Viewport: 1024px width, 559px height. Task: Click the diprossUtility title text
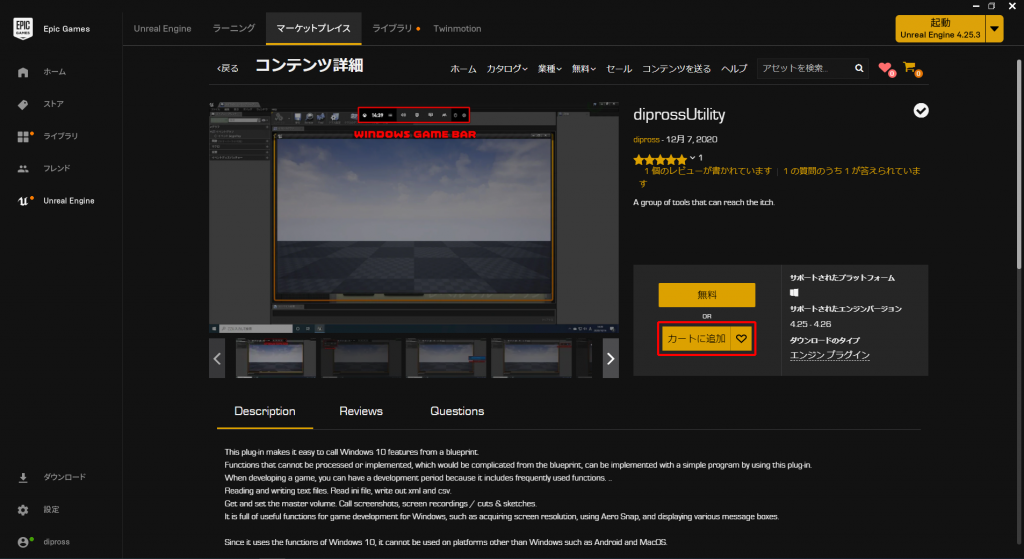(679, 115)
